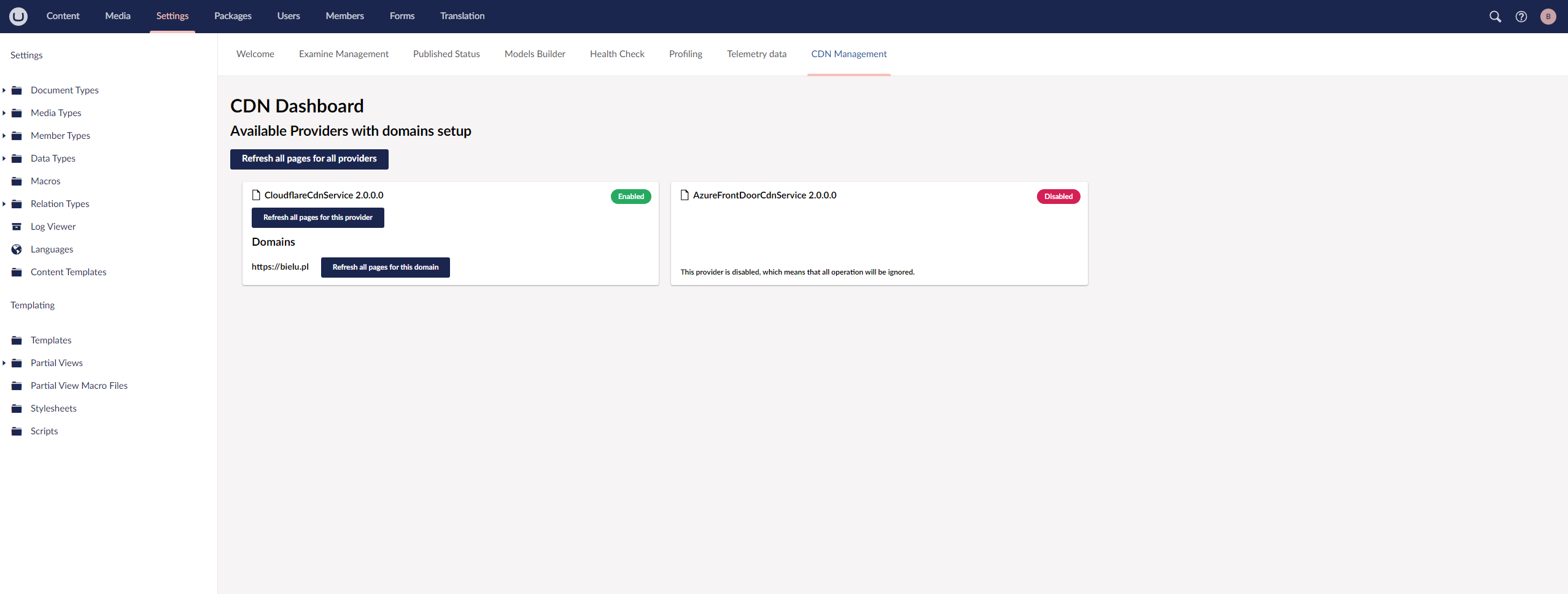The image size is (1568, 594).
Task: Open the Packages section in top menu
Action: [233, 16]
